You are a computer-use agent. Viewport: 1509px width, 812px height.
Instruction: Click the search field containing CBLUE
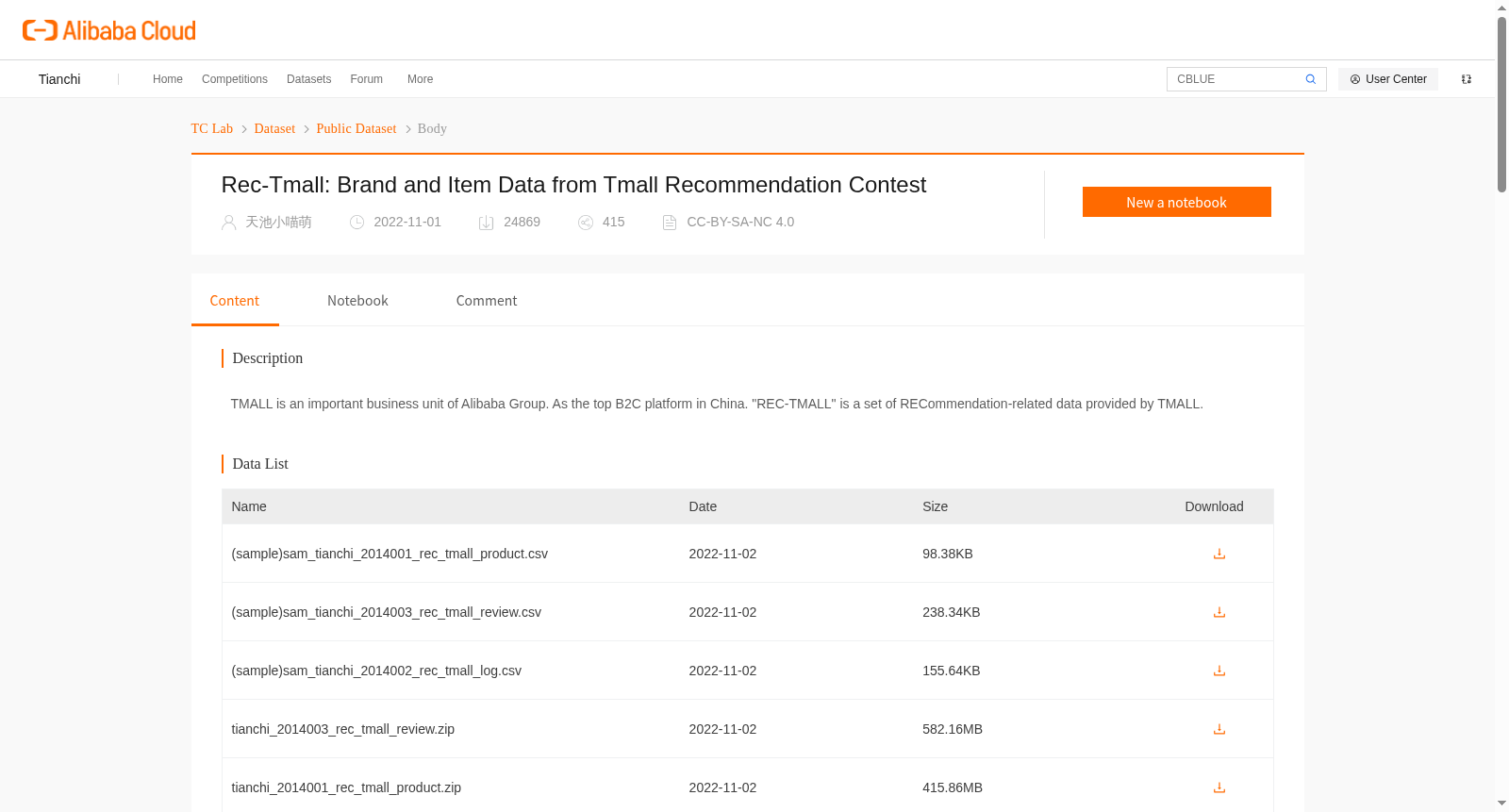pos(1234,79)
